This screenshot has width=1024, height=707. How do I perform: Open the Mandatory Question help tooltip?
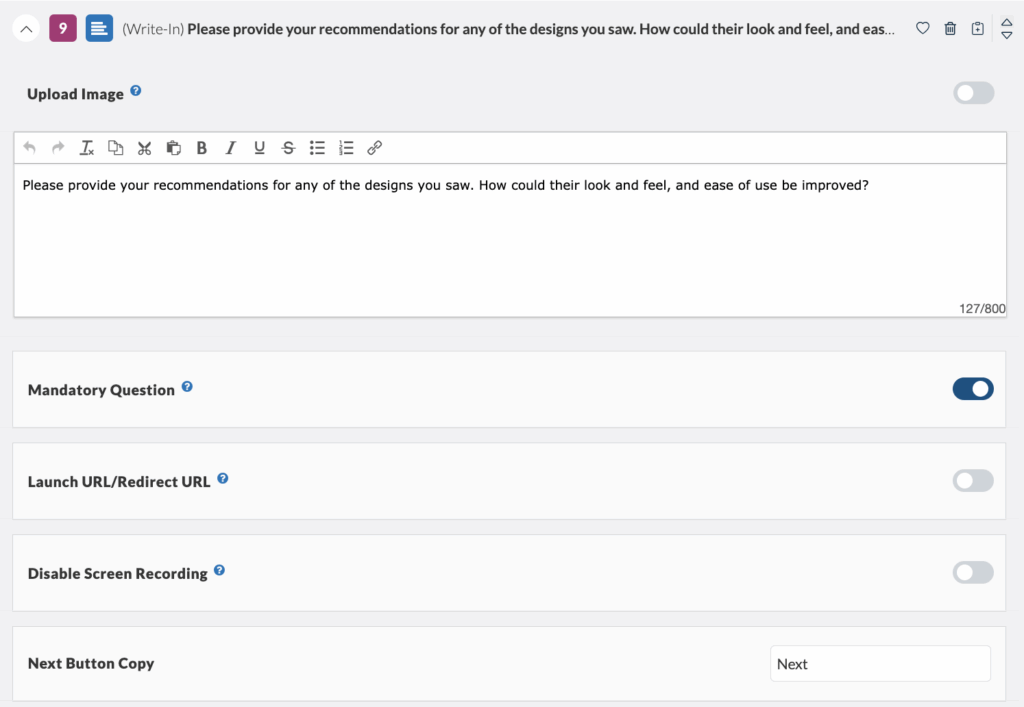188,385
